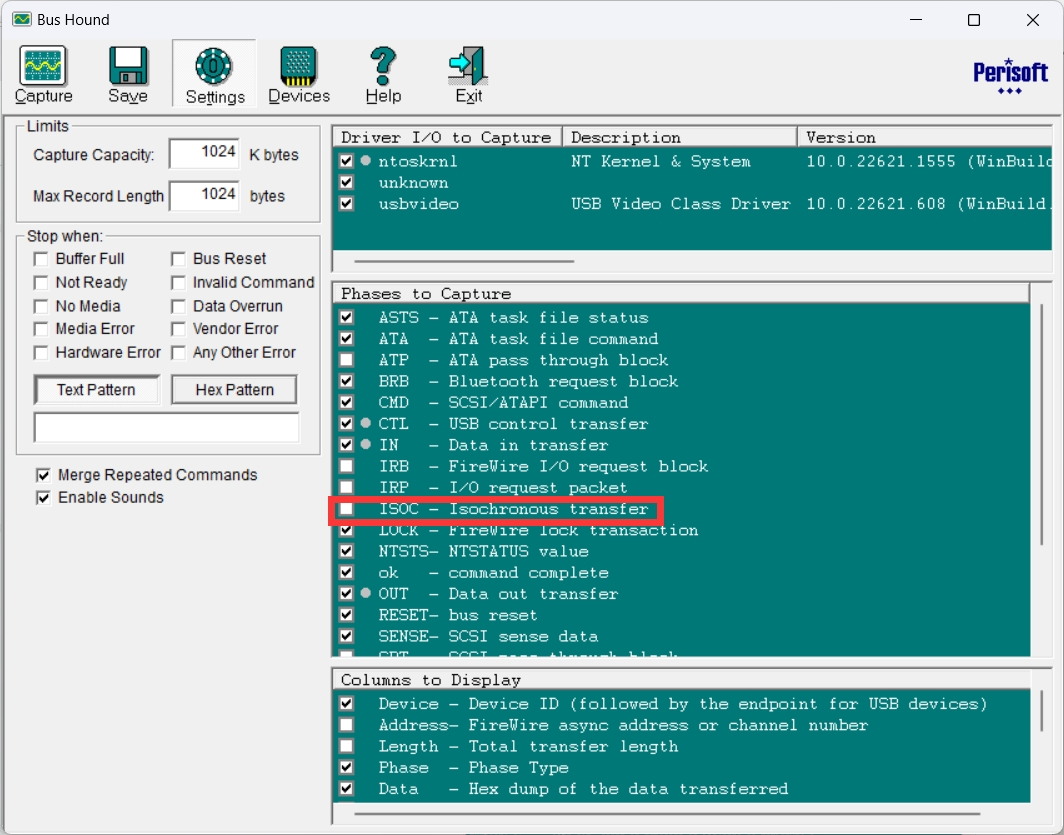Toggle the usbvideo driver checkbox
Viewport: 1064px width, 835px height.
point(346,204)
